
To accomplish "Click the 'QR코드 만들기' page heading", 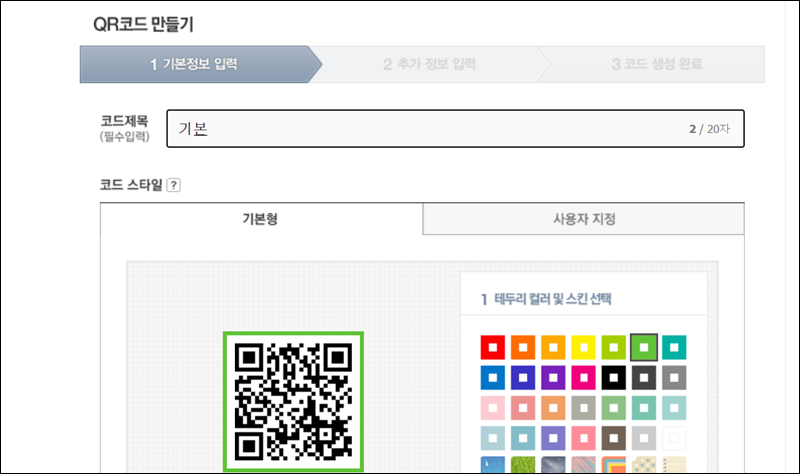I will pos(143,24).
